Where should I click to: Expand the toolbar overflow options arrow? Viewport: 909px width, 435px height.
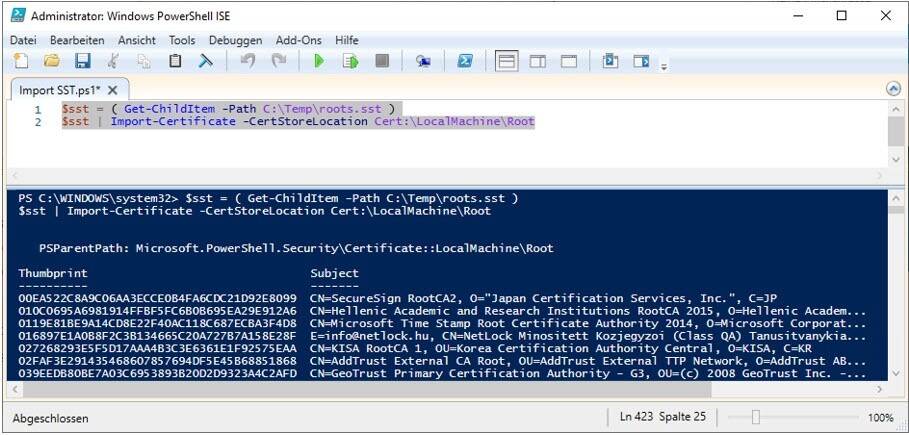point(664,66)
